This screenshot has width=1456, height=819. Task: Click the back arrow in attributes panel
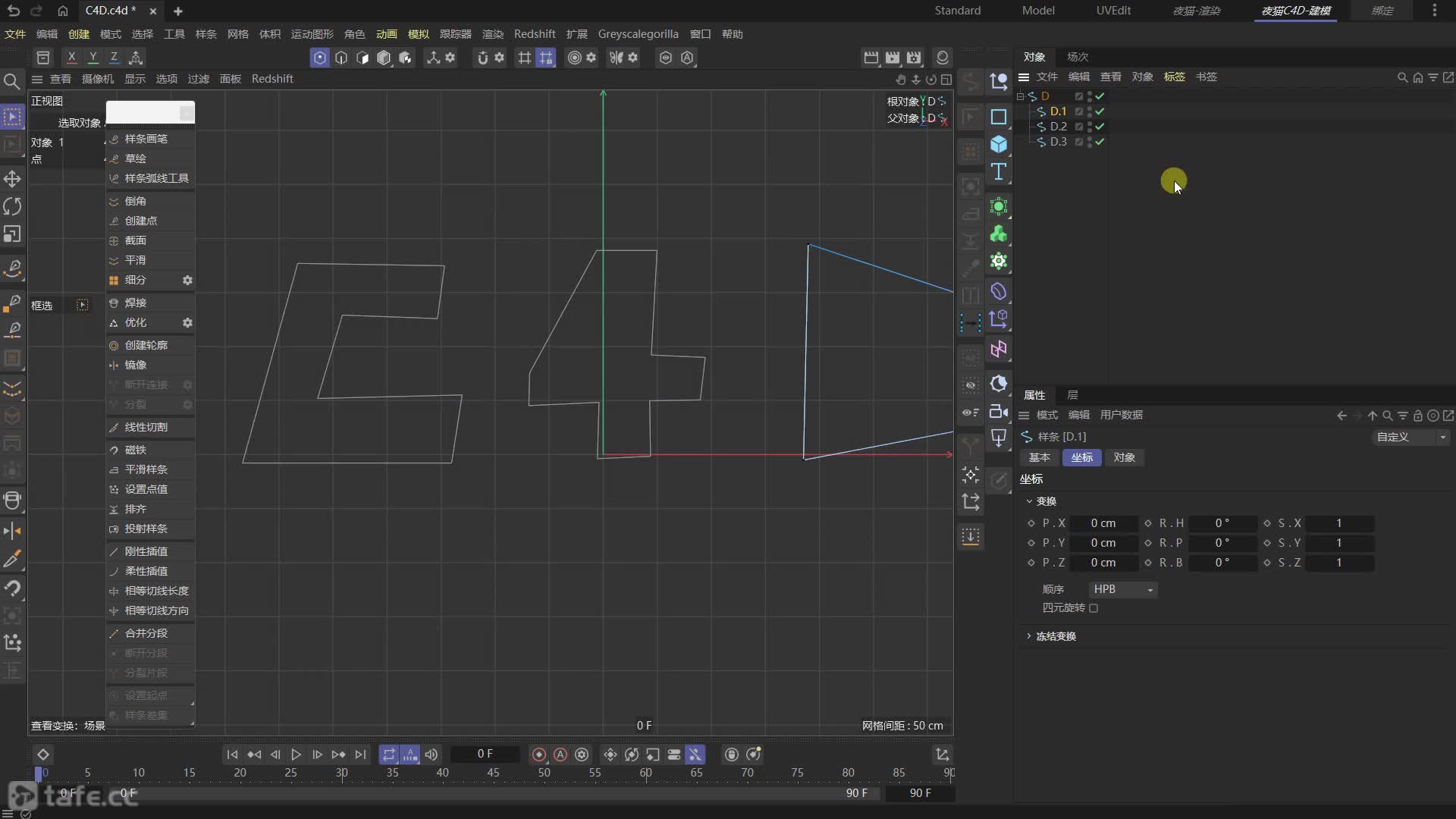1342,416
